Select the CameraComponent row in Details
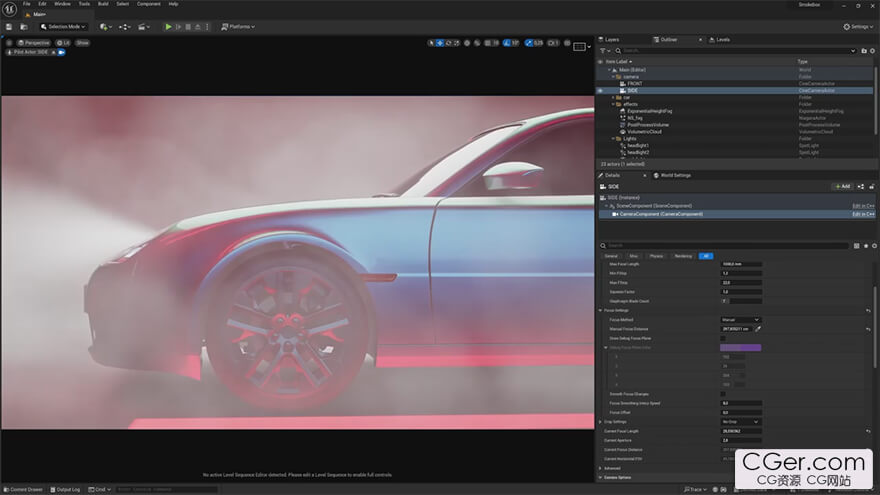This screenshot has height=495, width=880. 736,214
